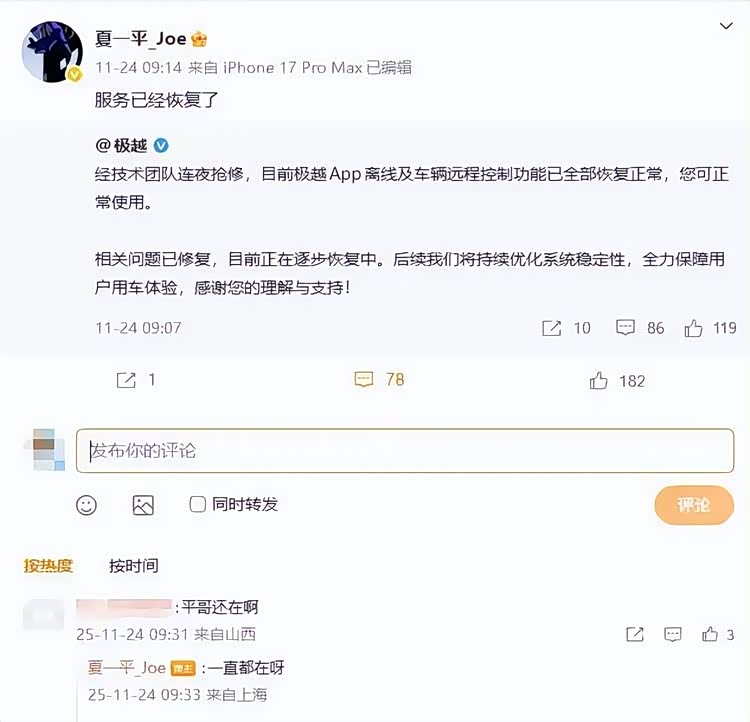Screen dimensions: 750x722
Task: Sort comments by 按热度 tab
Action: click(x=48, y=566)
